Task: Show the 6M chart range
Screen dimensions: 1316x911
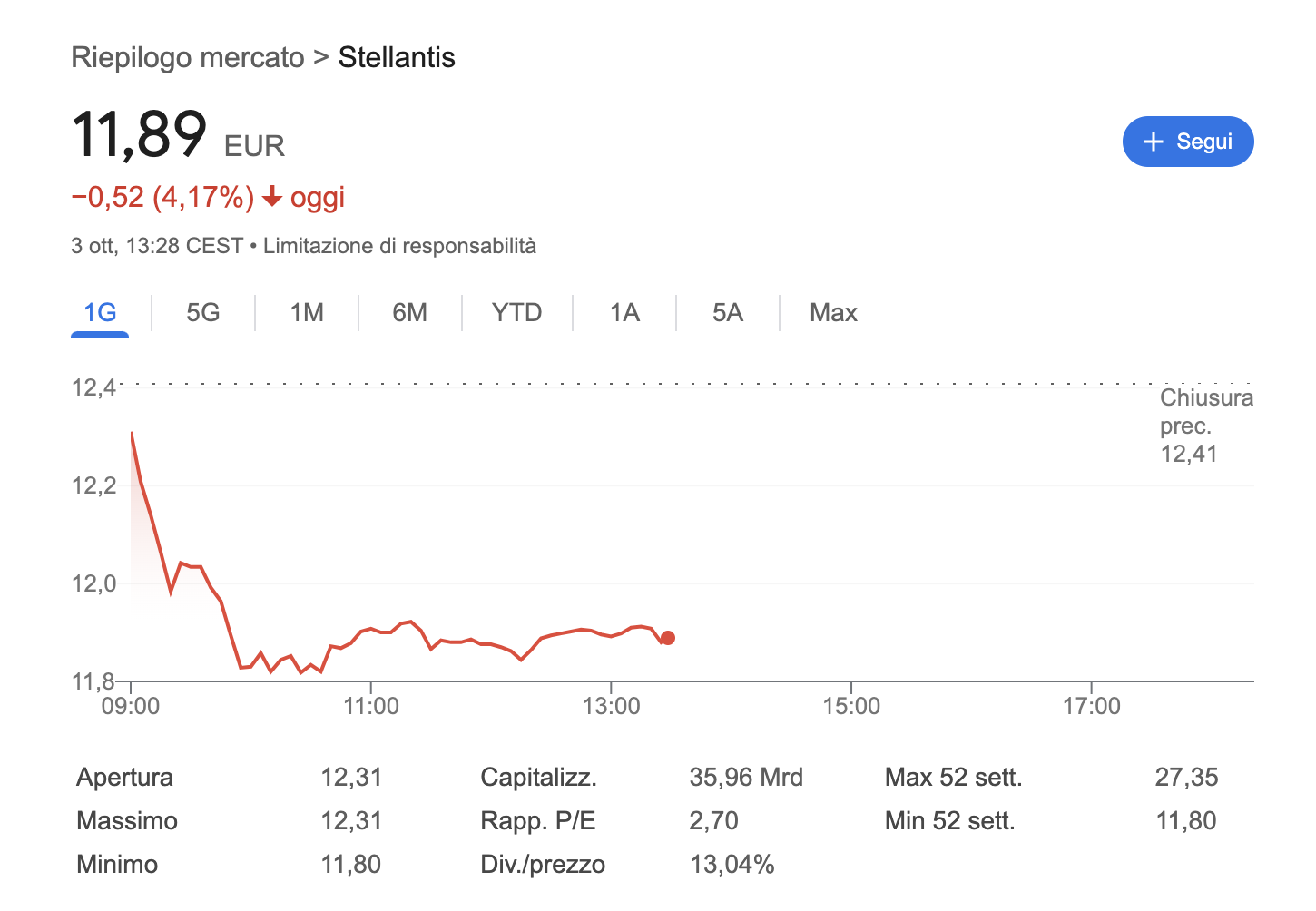Action: coord(410,313)
